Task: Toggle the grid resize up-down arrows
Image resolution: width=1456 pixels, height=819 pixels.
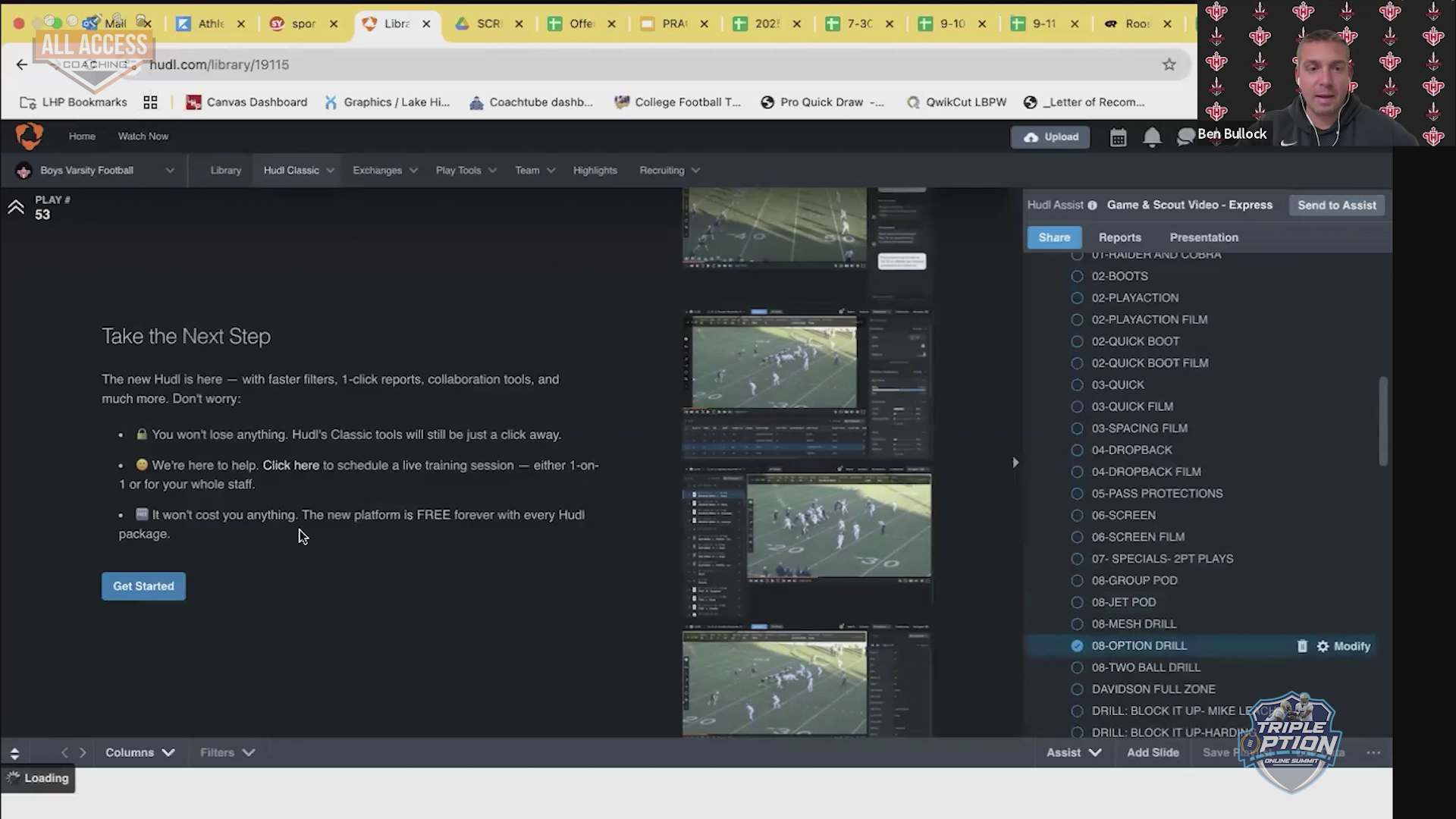Action: click(x=14, y=752)
